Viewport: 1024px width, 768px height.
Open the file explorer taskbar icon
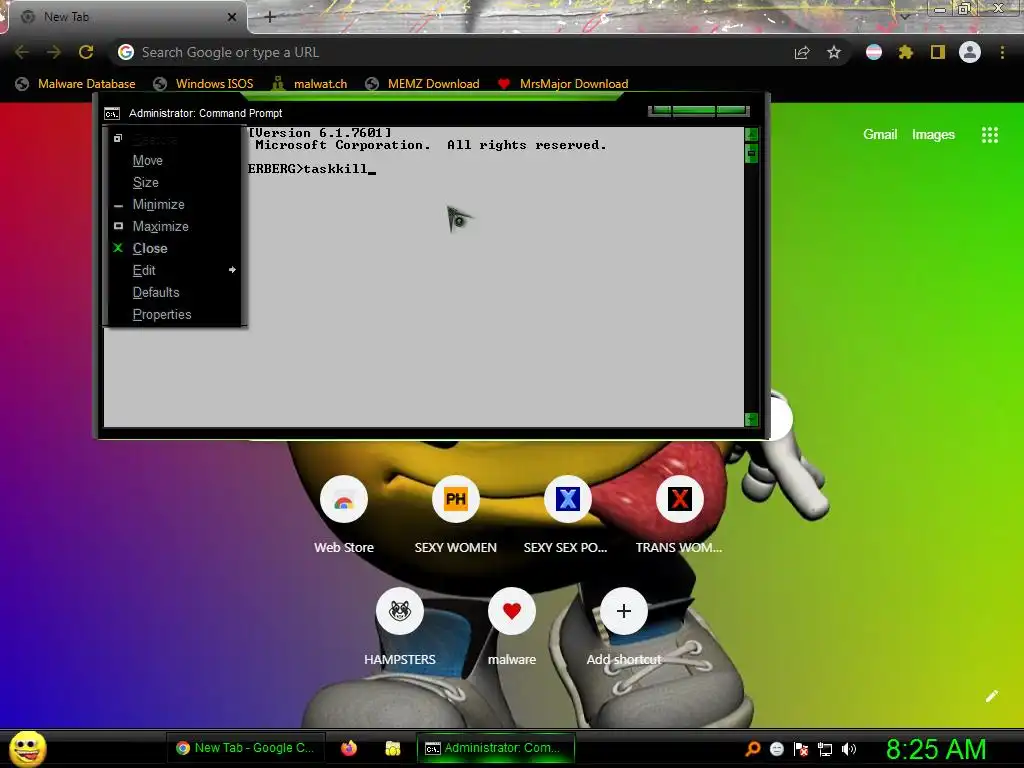pyautogui.click(x=392, y=748)
